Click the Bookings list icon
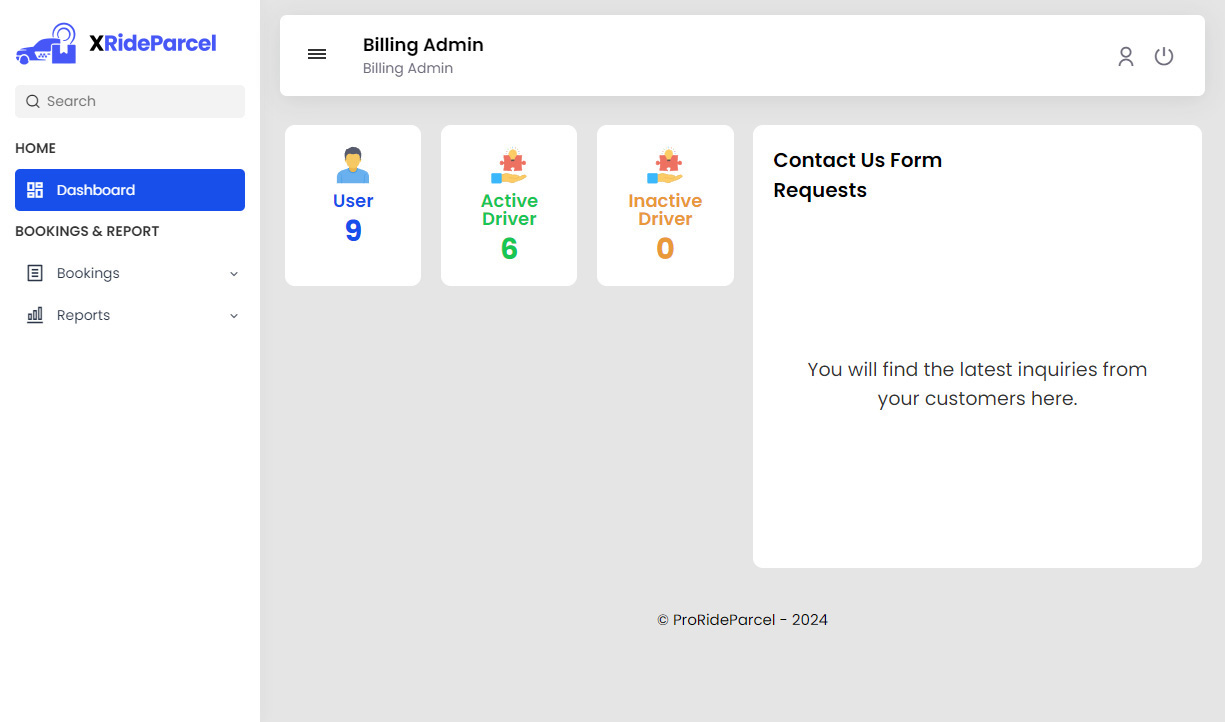This screenshot has width=1225, height=722. tap(35, 273)
